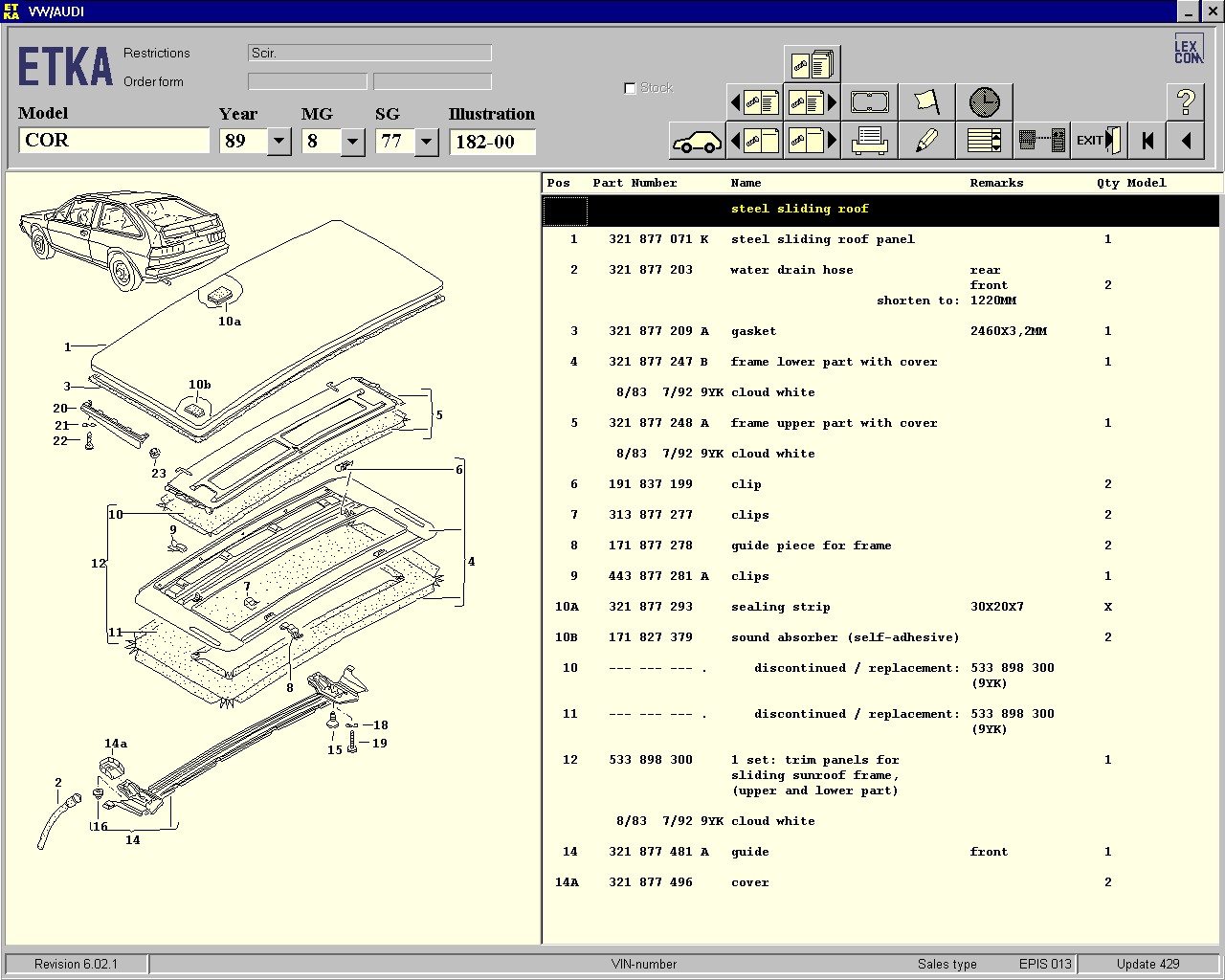1225x980 pixels.
Task: Click the pencil edit icon
Action: pos(926,142)
